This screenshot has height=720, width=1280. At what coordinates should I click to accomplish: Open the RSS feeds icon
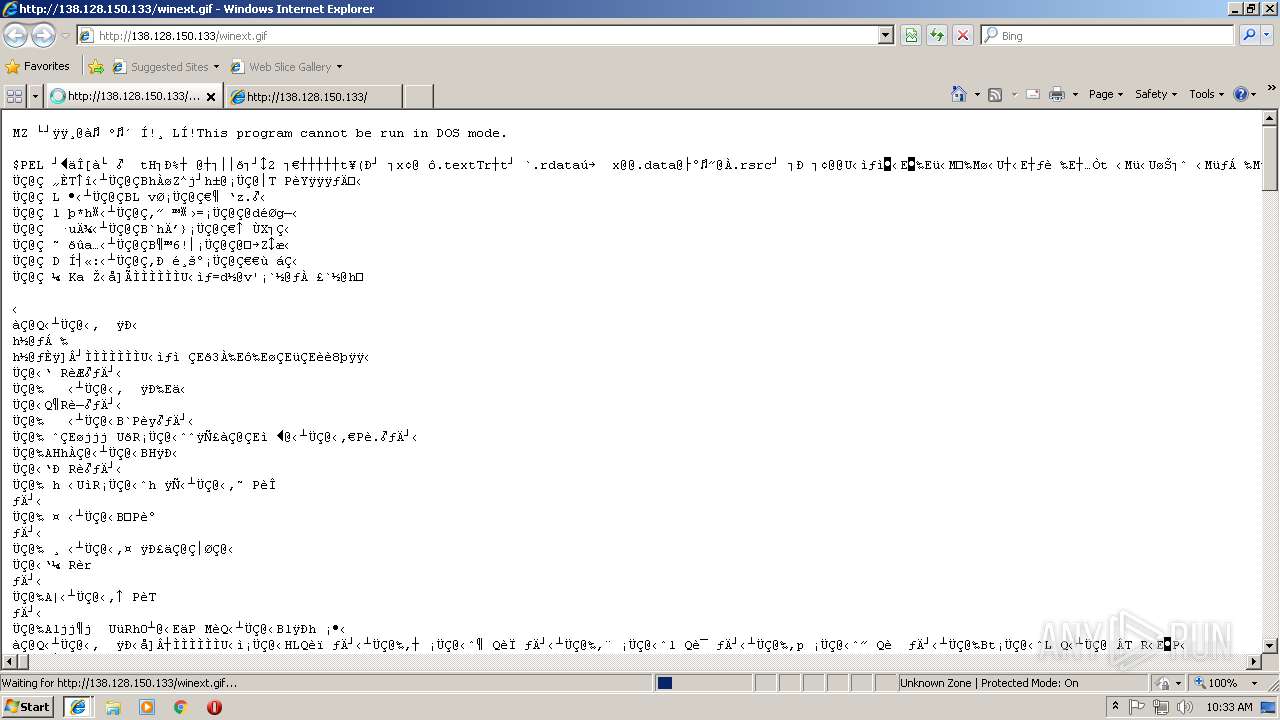(x=995, y=94)
